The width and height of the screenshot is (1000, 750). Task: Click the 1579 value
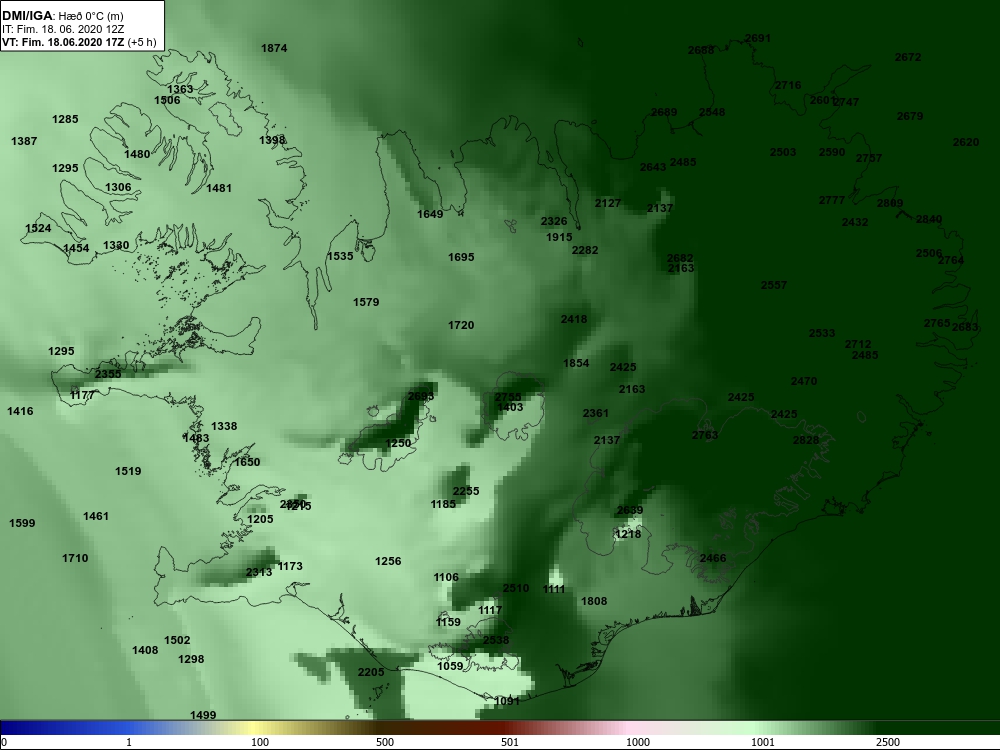(x=366, y=302)
